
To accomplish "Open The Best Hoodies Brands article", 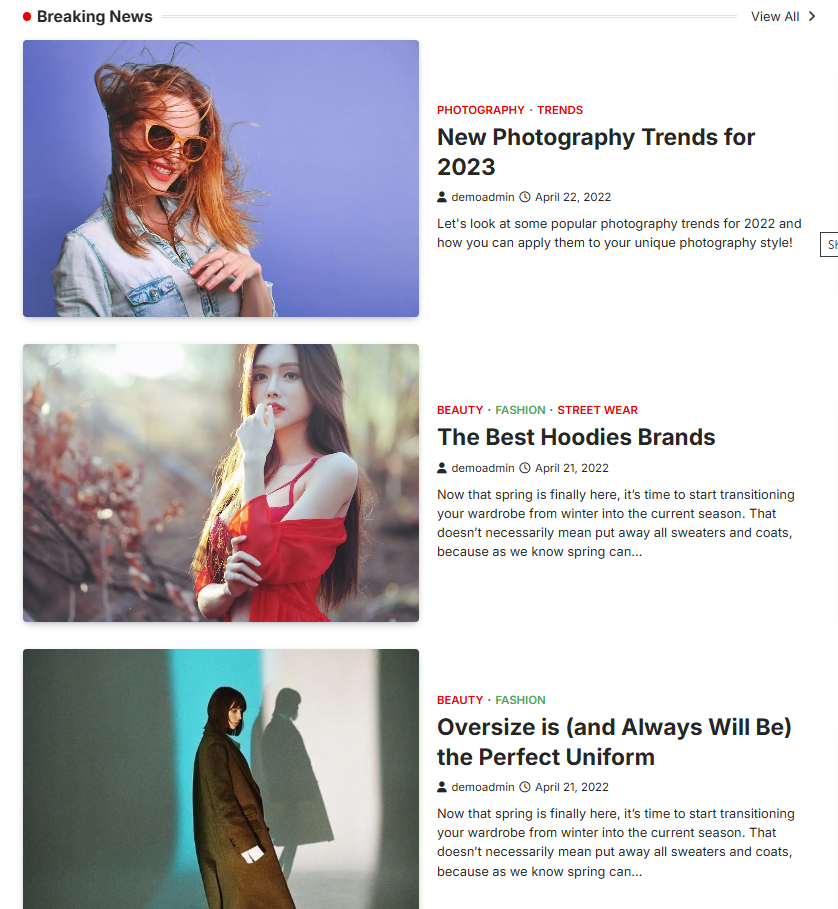I will 576,437.
